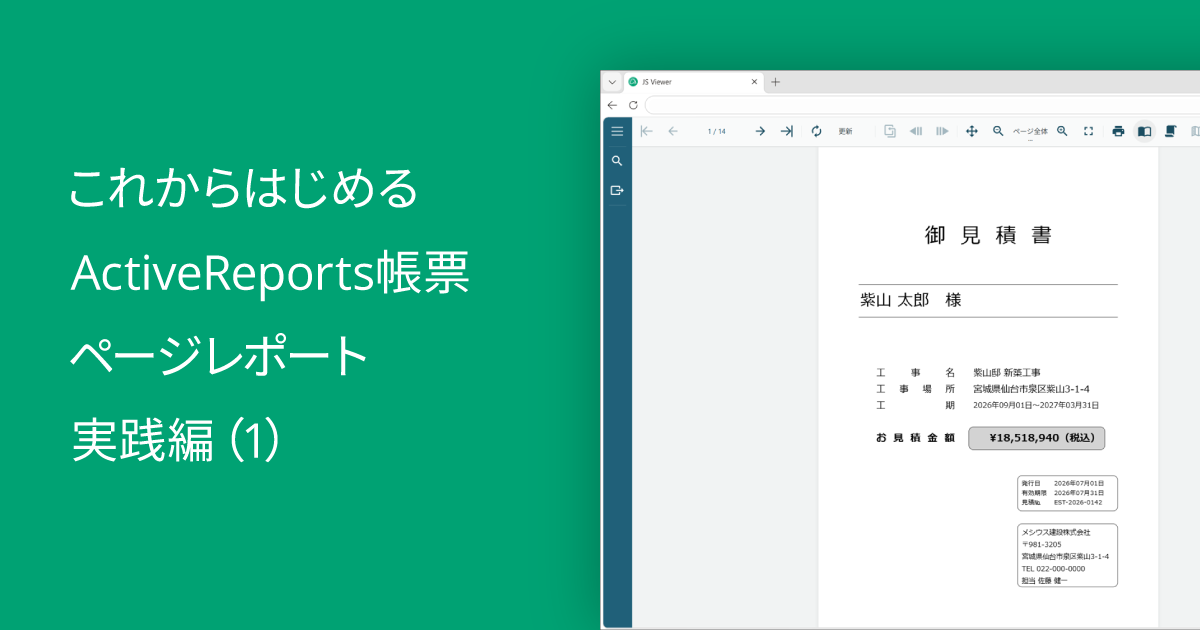The image size is (1200, 630).
Task: Go to the first report page
Action: pos(647,131)
